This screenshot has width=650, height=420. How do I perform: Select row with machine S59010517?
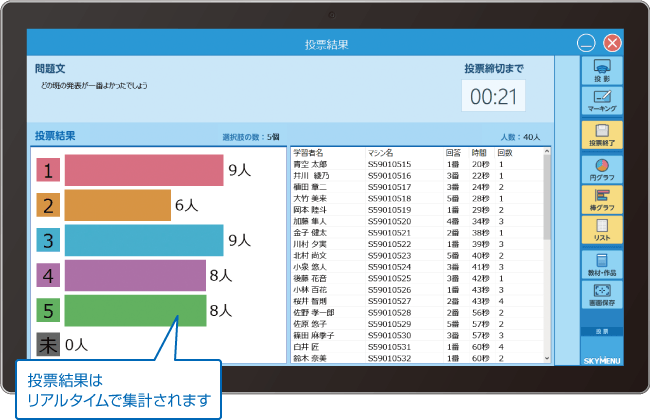[x=417, y=187]
